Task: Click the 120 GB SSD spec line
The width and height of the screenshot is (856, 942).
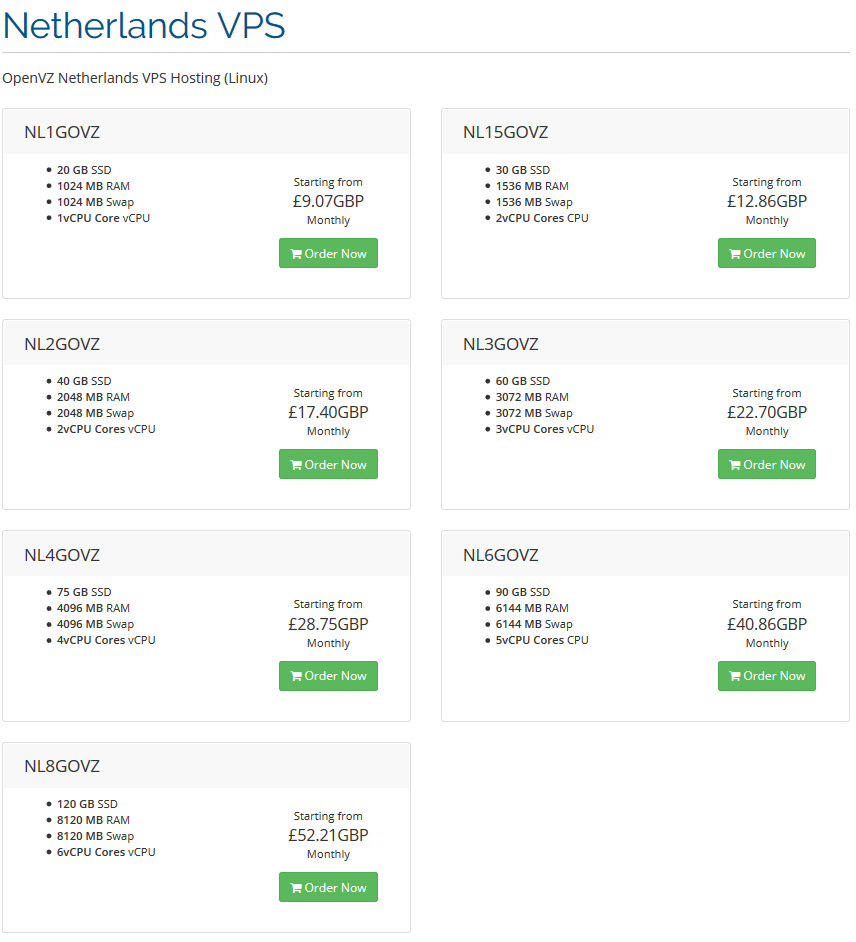Action: pos(87,804)
